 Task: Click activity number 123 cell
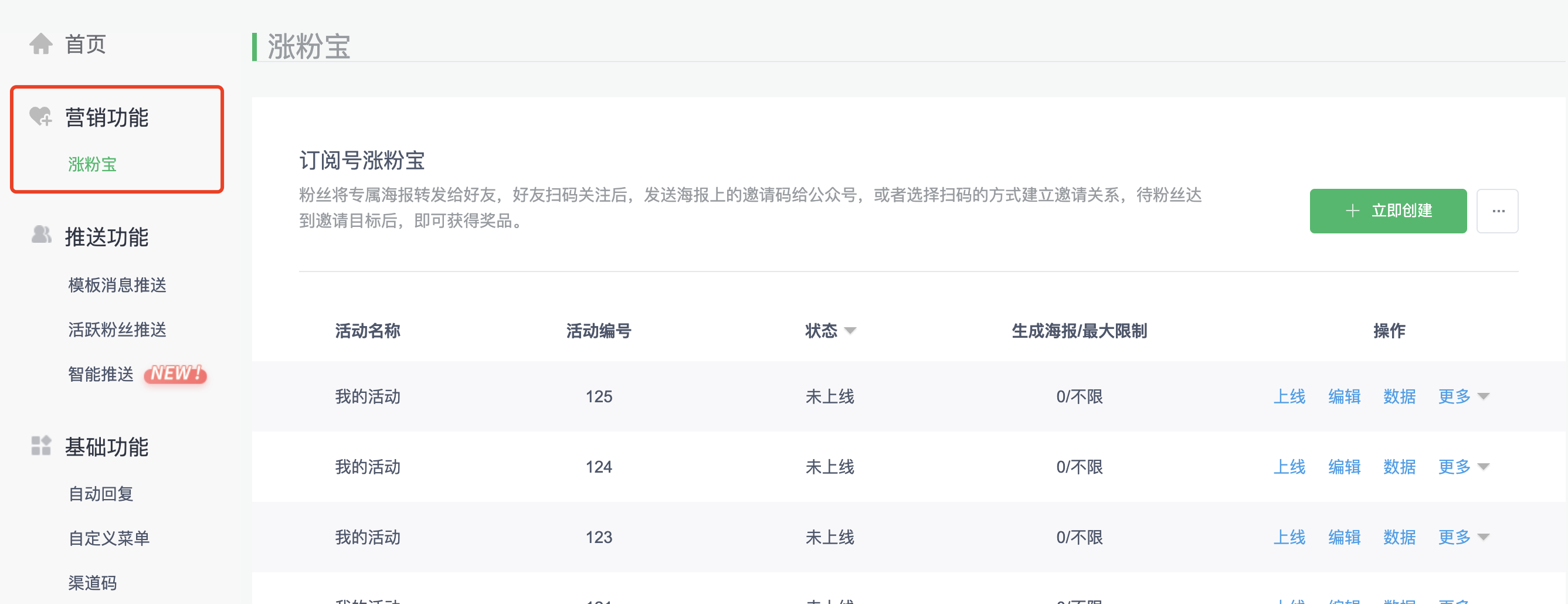coord(599,537)
